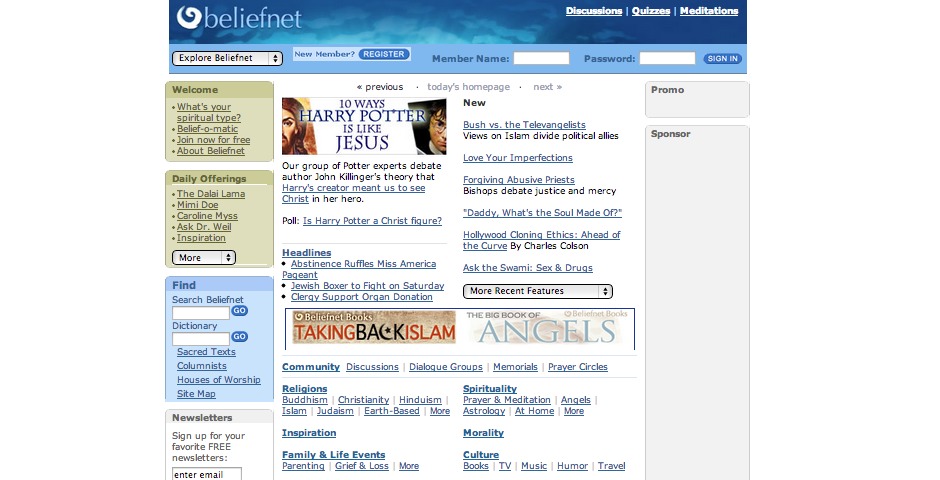Viewport: 940px width, 480px height.
Task: Open Bush vs. the Televangelists article
Action: (x=524, y=125)
